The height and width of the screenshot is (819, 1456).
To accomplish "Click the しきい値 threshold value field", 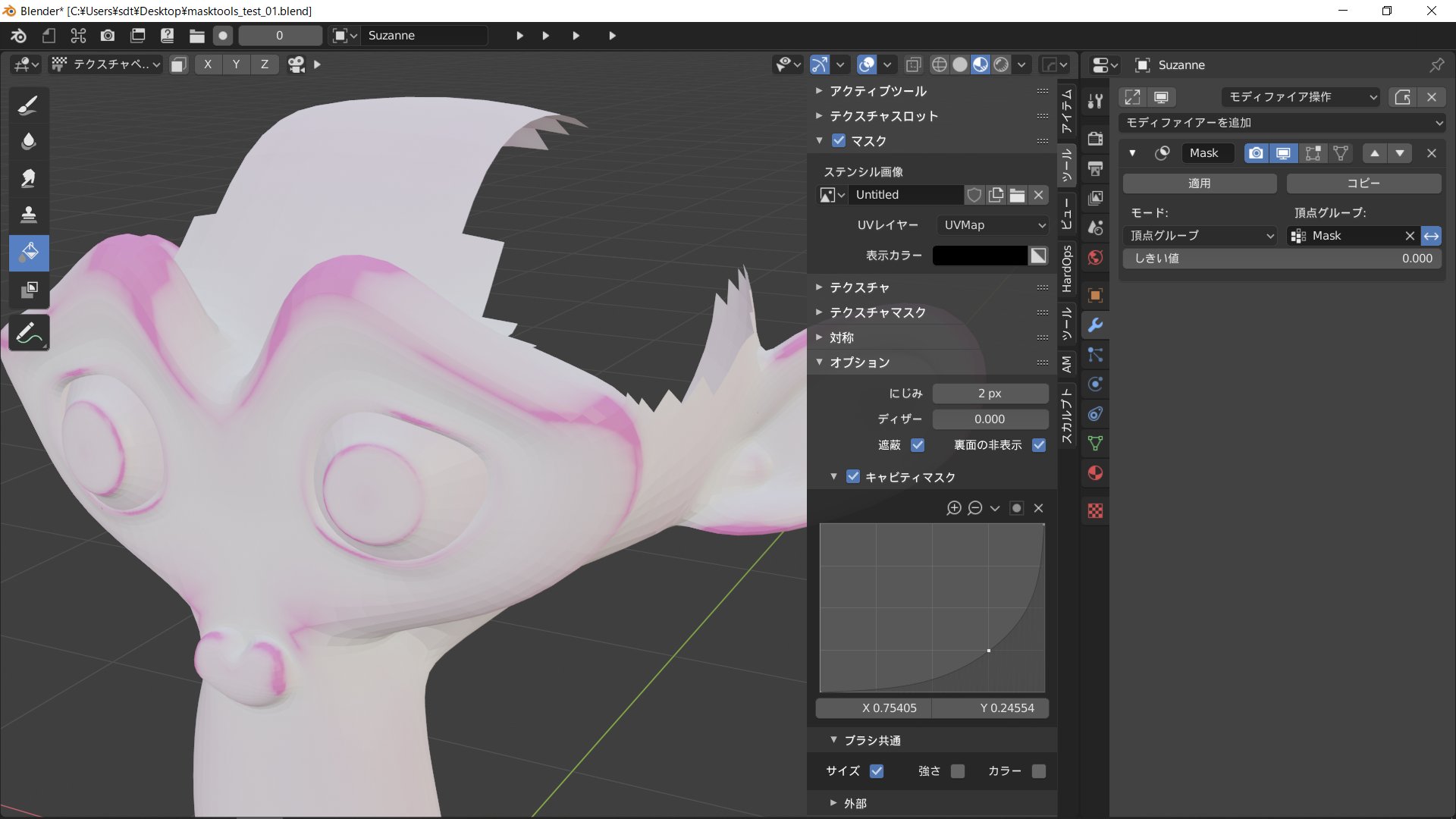I will tap(1282, 259).
